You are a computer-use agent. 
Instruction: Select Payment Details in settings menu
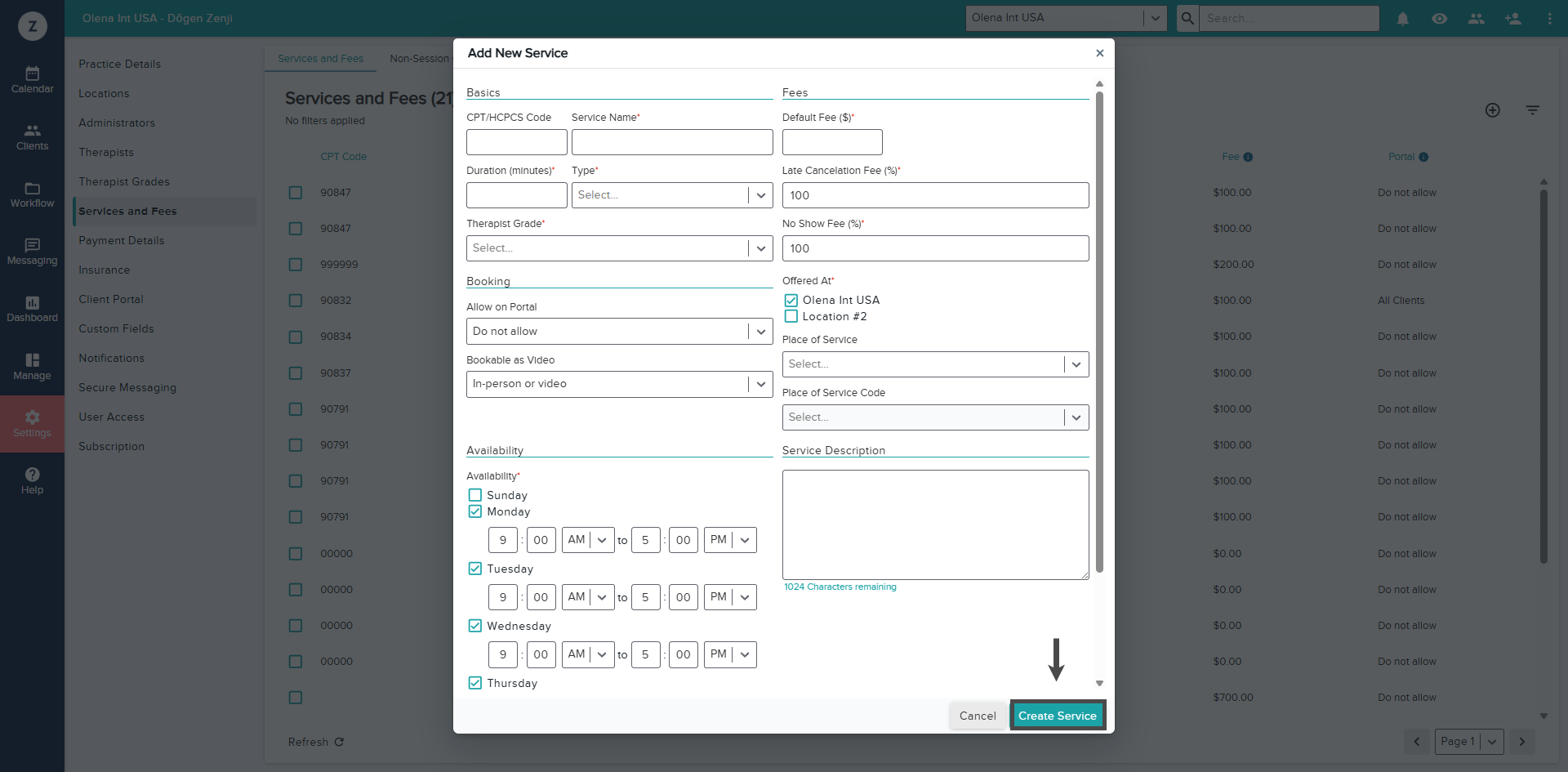pyautogui.click(x=122, y=240)
